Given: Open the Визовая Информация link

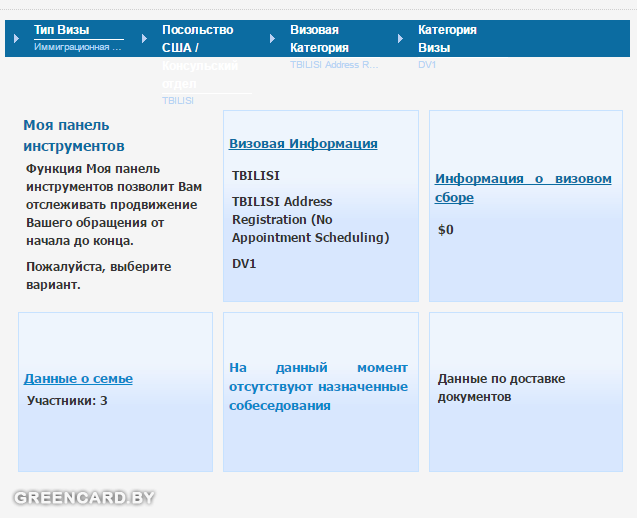Looking at the screenshot, I should click(303, 144).
